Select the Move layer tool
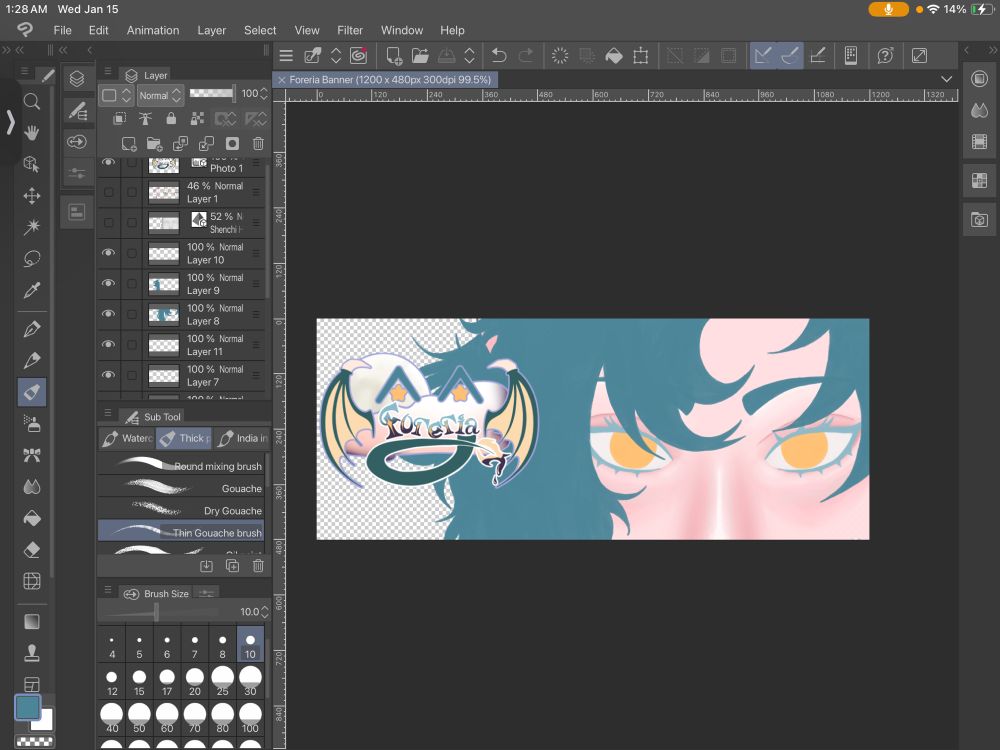This screenshot has height=750, width=1000. pos(31,195)
